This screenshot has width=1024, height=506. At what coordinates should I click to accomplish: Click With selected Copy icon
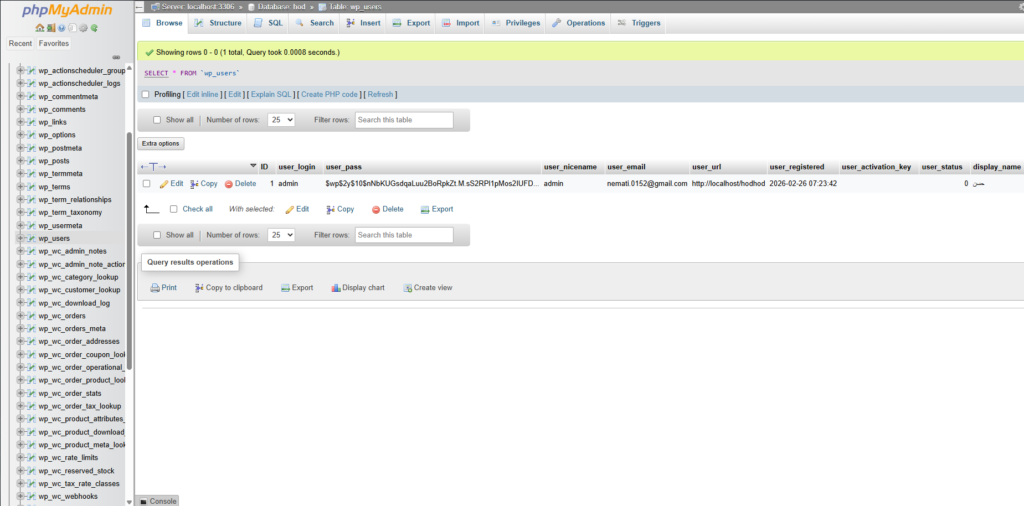pyautogui.click(x=330, y=210)
